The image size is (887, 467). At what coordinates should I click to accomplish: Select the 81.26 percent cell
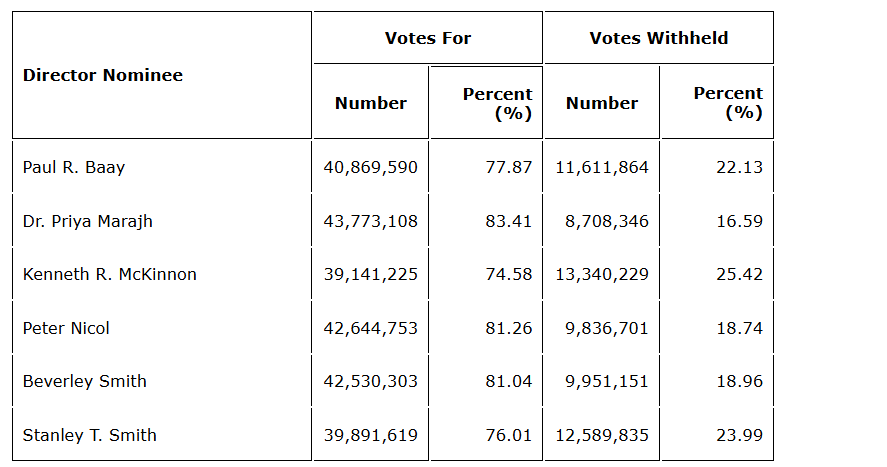[508, 328]
